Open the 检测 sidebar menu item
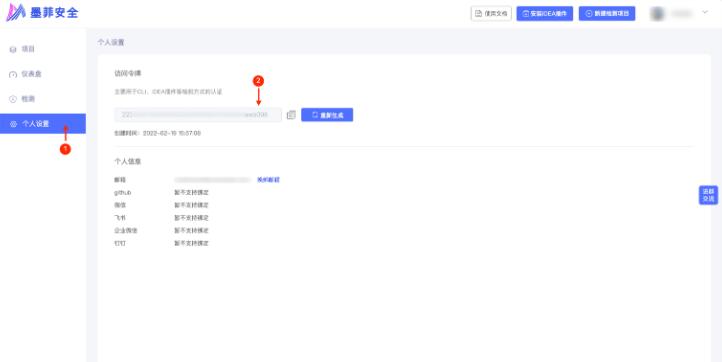722x362 pixels. coord(43,99)
